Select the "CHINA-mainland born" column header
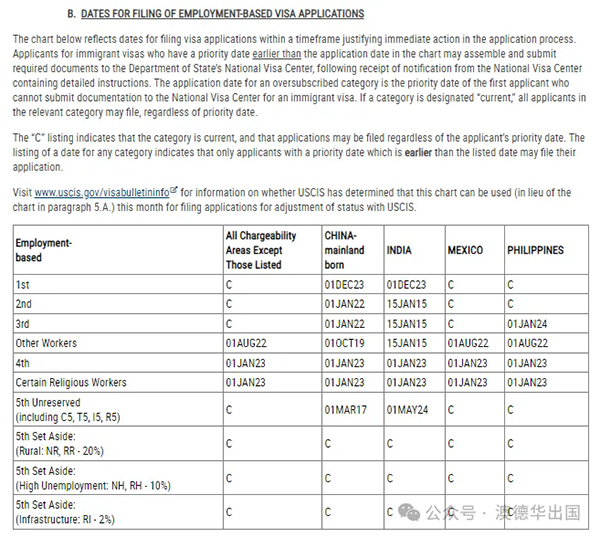The width and height of the screenshot is (600, 537). coord(346,250)
